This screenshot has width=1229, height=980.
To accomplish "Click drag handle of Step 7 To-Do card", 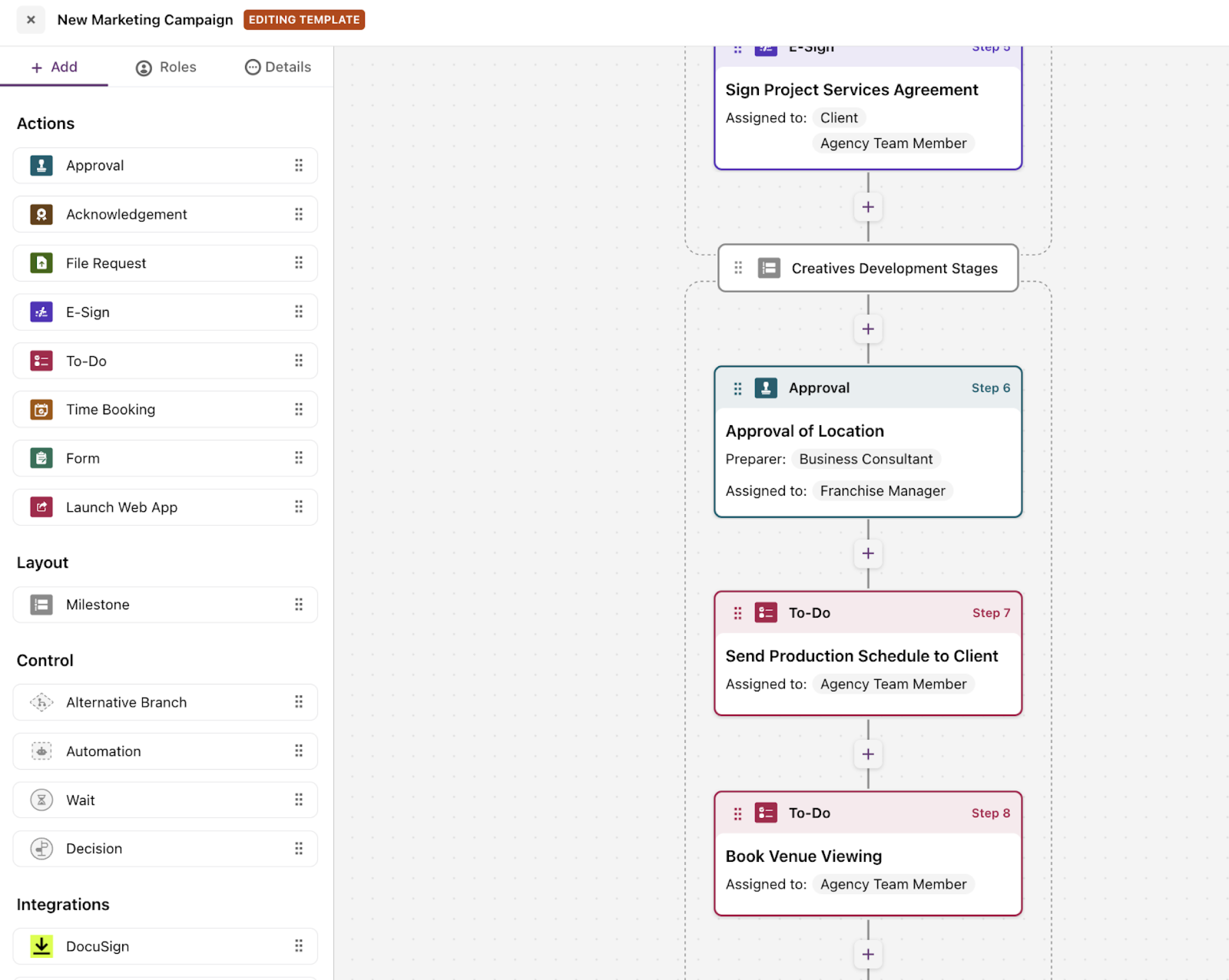I will 737,613.
